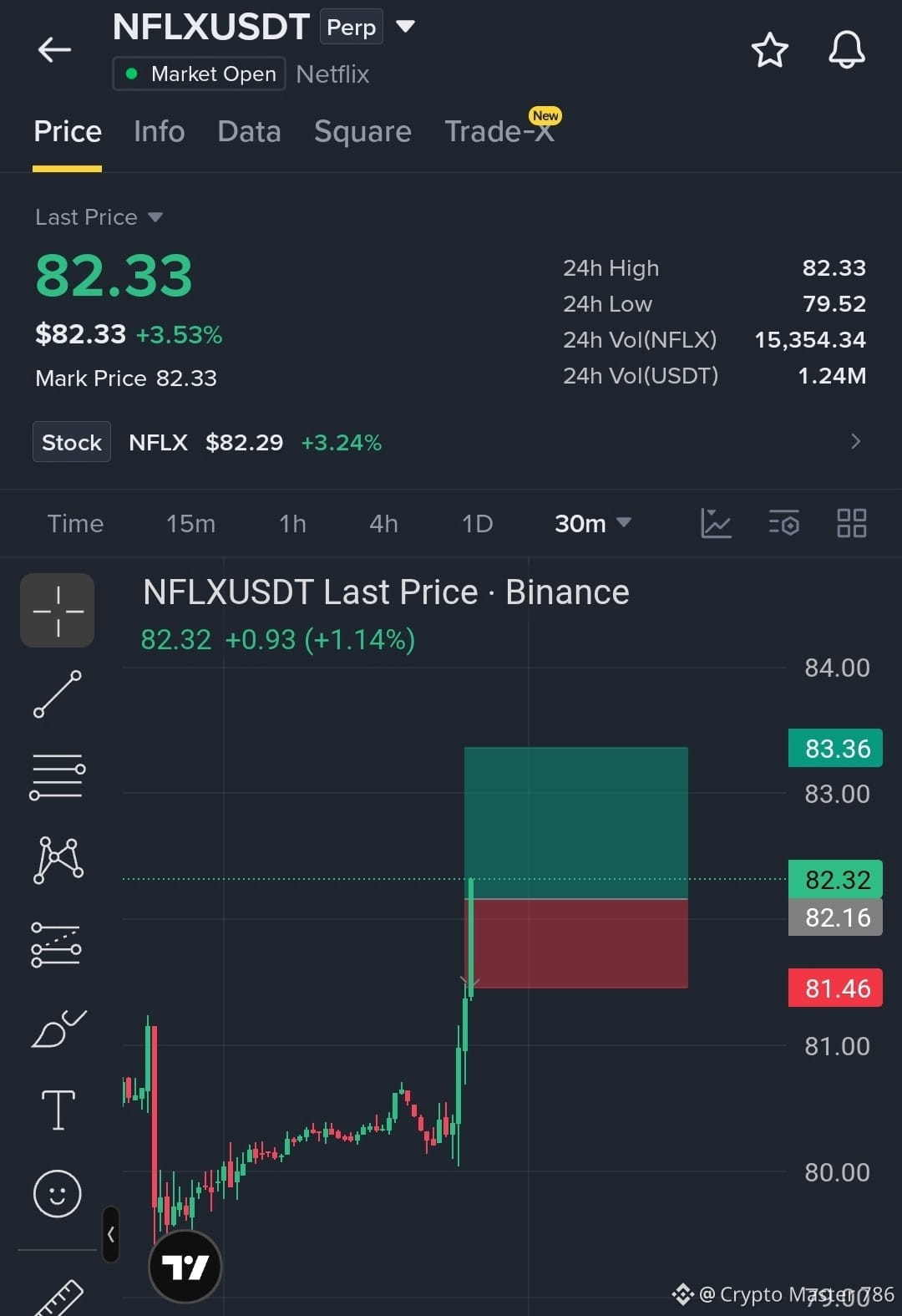
Task: Click the Market Open status badge
Action: 199,74
